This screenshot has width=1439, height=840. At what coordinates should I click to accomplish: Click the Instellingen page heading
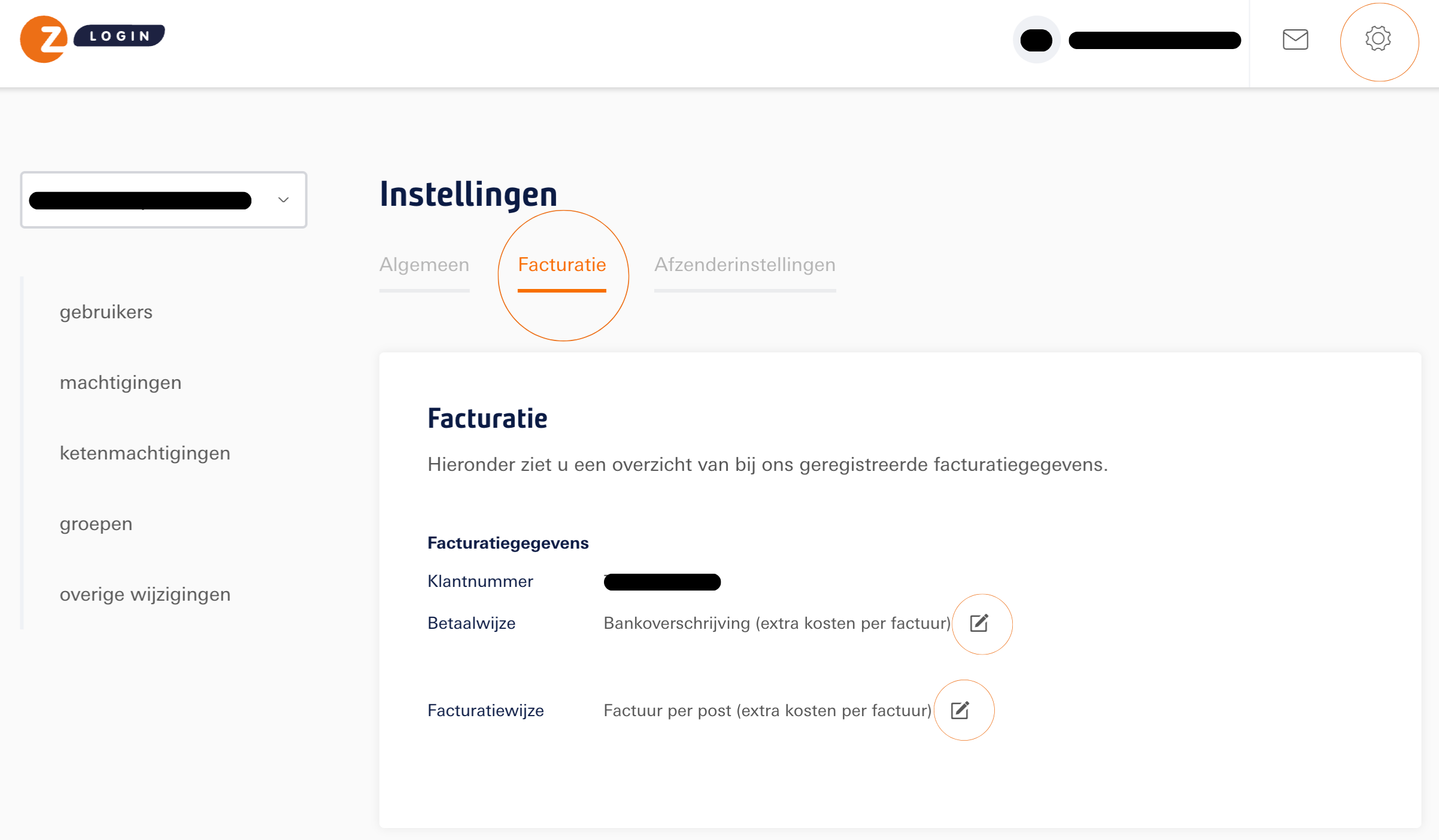468,194
